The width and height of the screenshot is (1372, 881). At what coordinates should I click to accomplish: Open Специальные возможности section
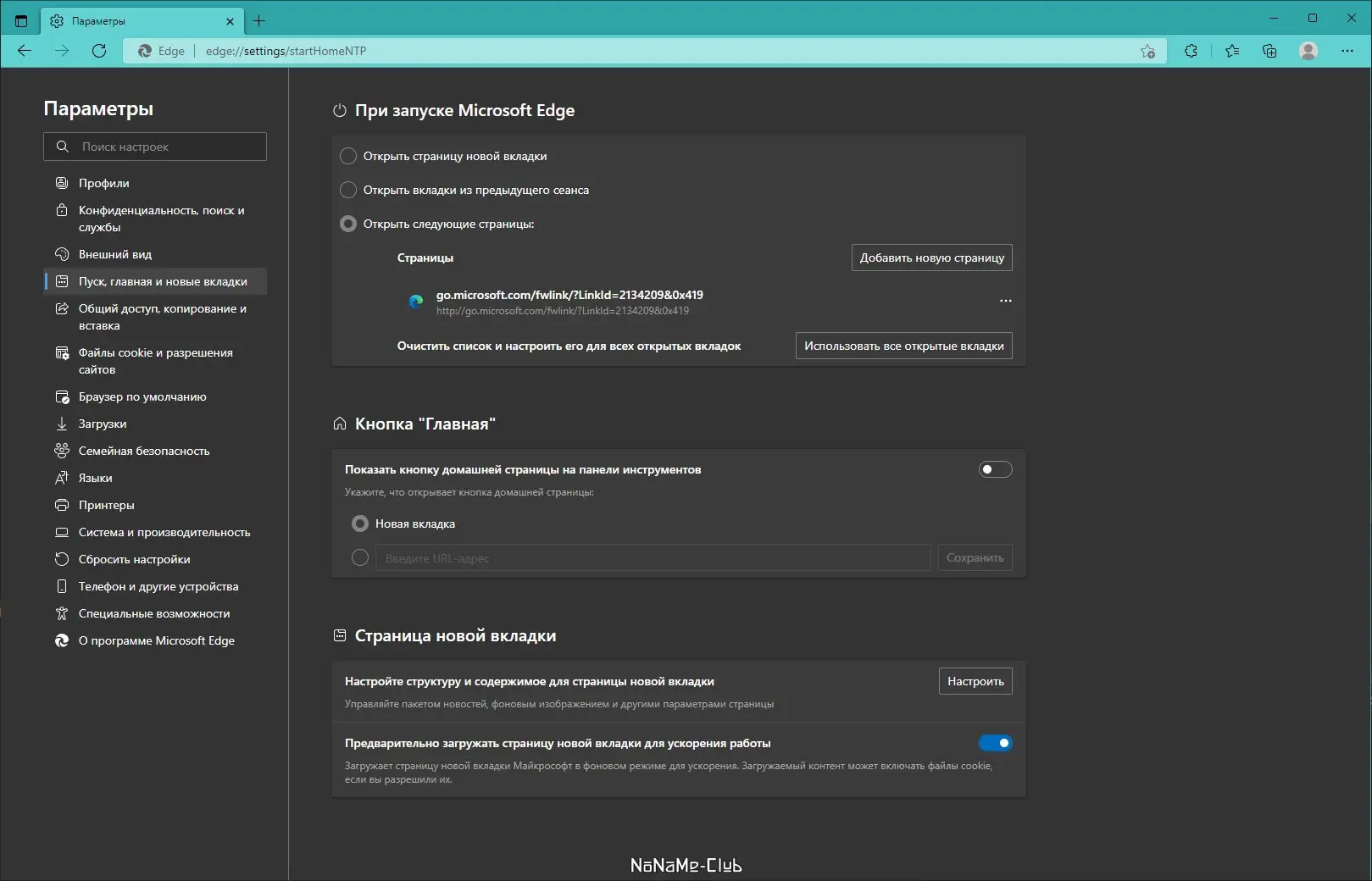coord(156,613)
